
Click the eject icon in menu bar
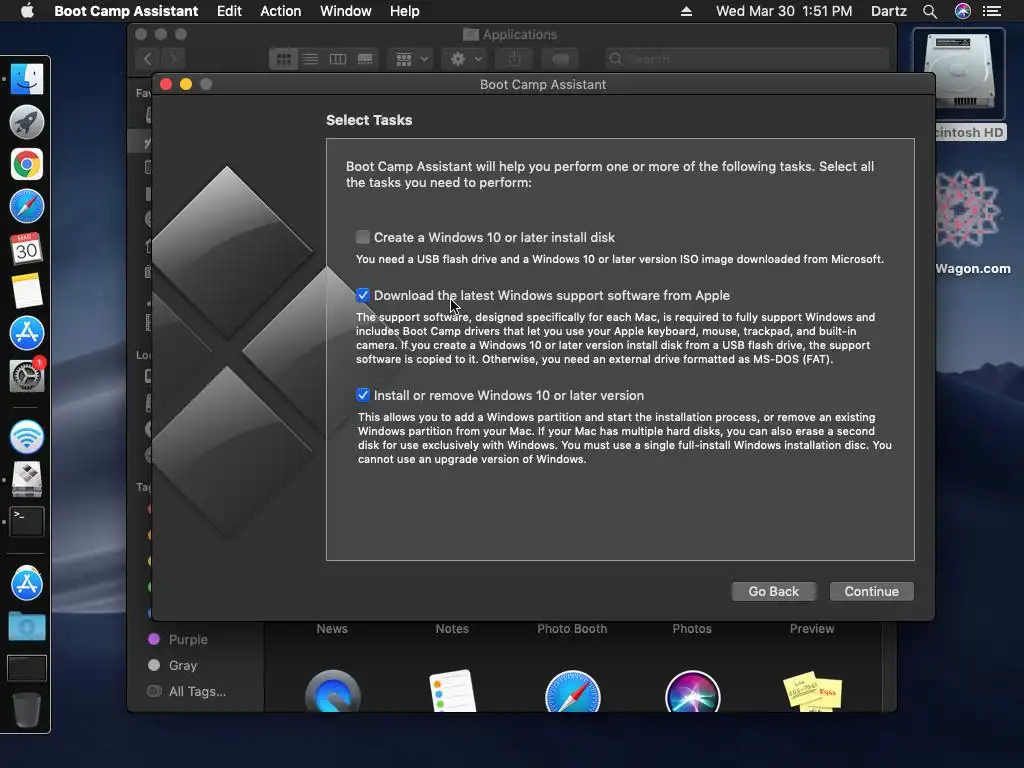pos(686,11)
